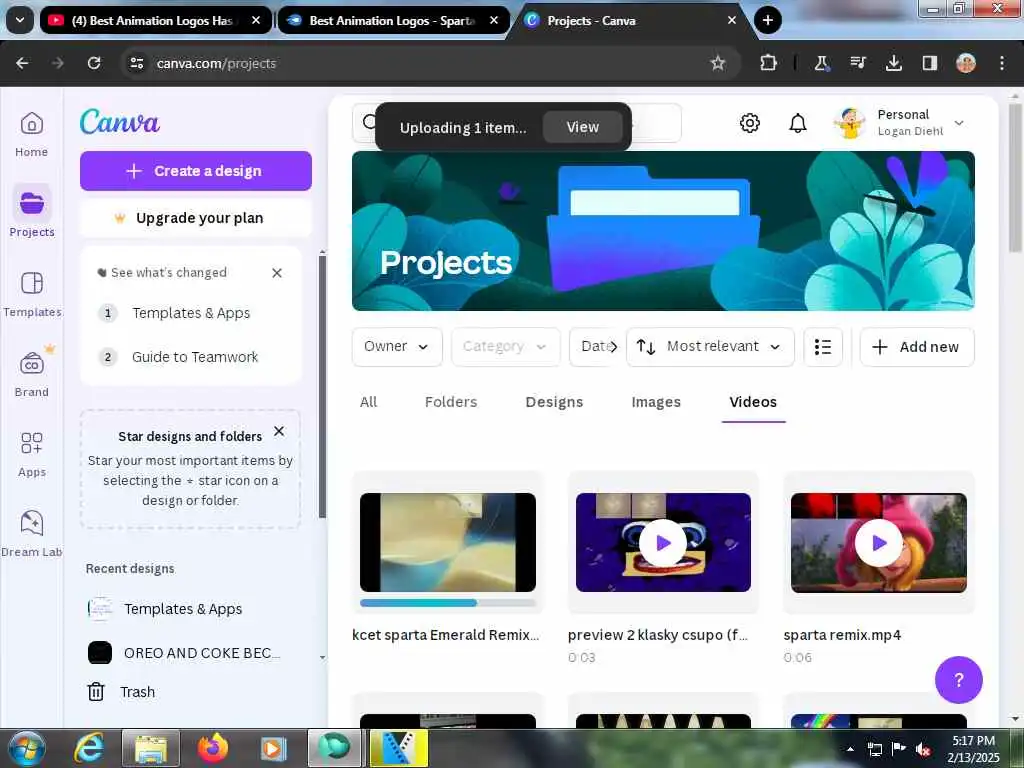This screenshot has width=1024, height=768.
Task: Open the Category filter dropdown
Action: pyautogui.click(x=505, y=347)
